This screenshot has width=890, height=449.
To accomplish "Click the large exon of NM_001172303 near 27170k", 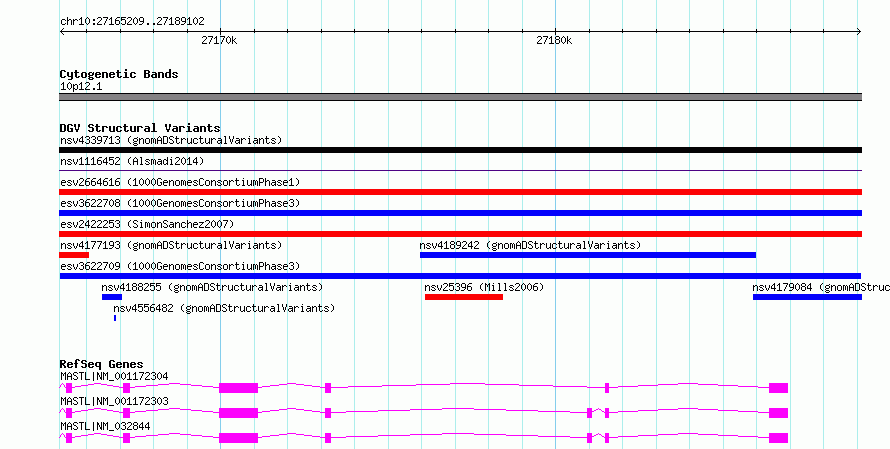I will click(x=238, y=413).
